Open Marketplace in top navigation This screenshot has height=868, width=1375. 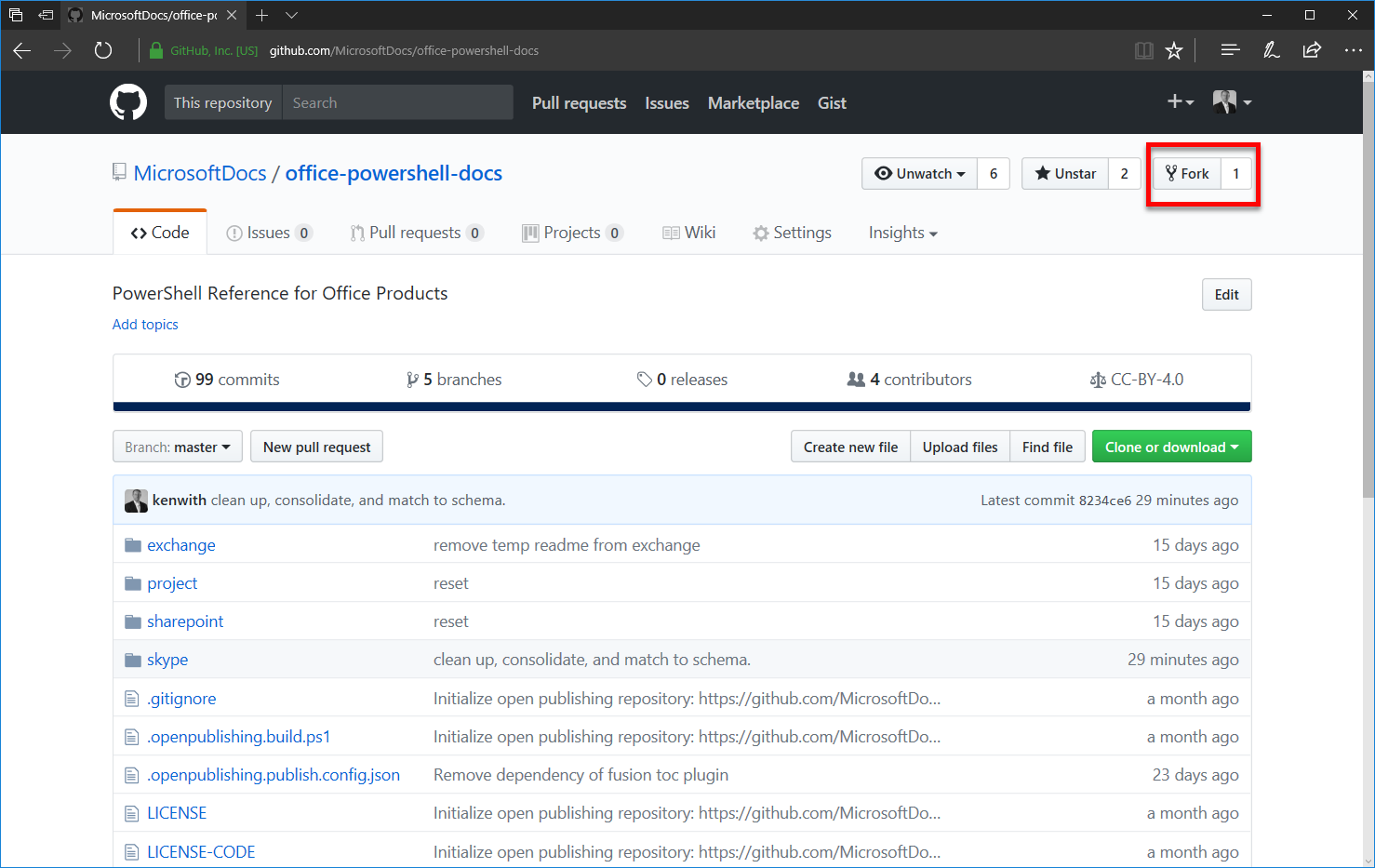click(754, 103)
